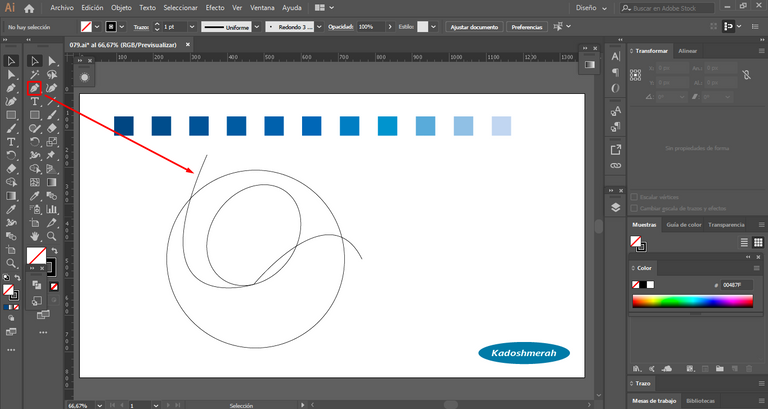The image size is (768, 409).
Task: Switch swatches to thumbnail grid view
Action: click(758, 242)
